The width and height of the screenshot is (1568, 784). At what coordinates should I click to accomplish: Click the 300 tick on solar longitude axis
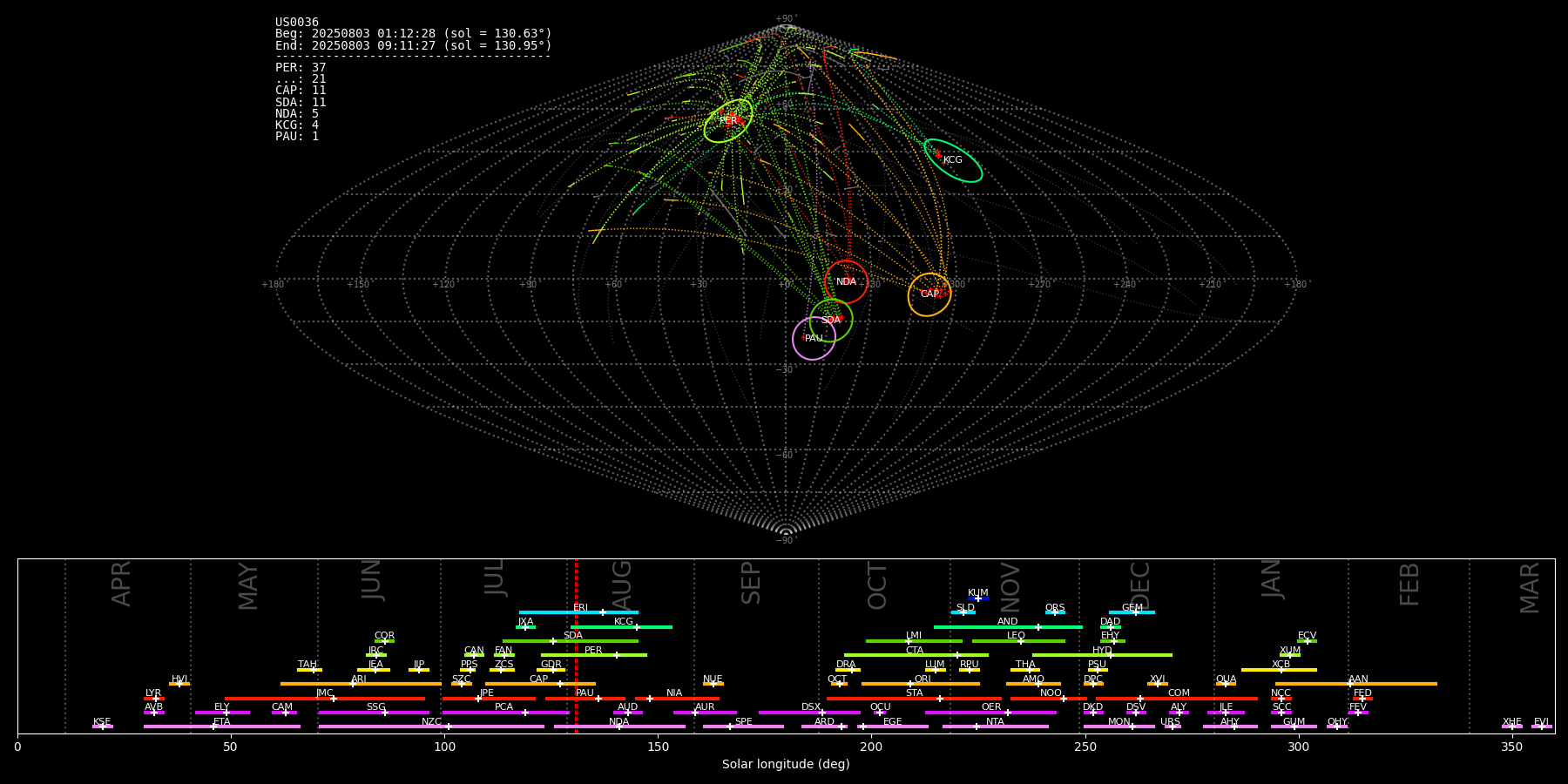tap(1298, 747)
